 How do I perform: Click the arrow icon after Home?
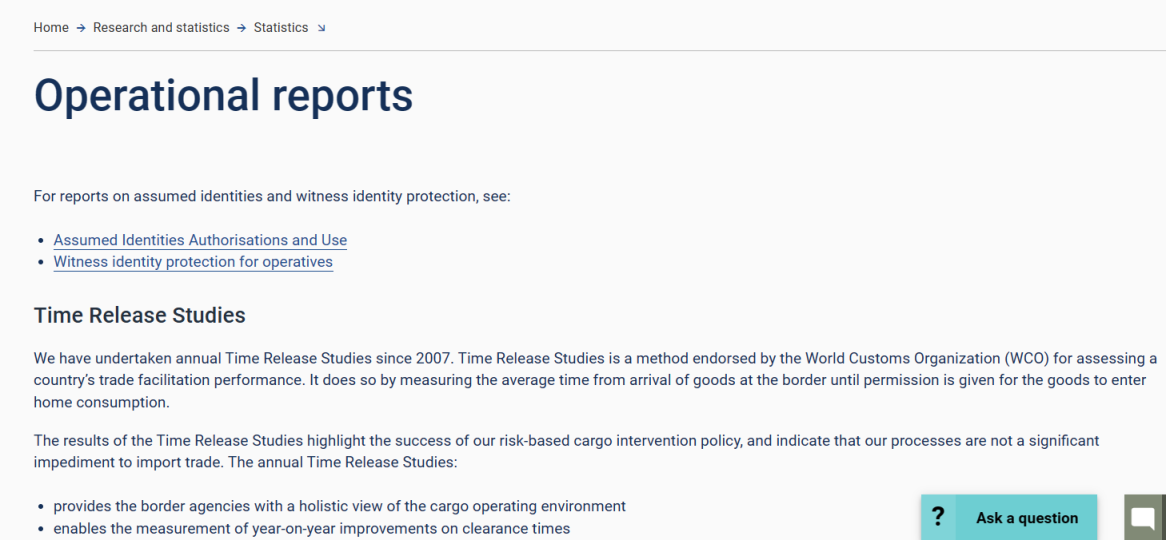(81, 28)
